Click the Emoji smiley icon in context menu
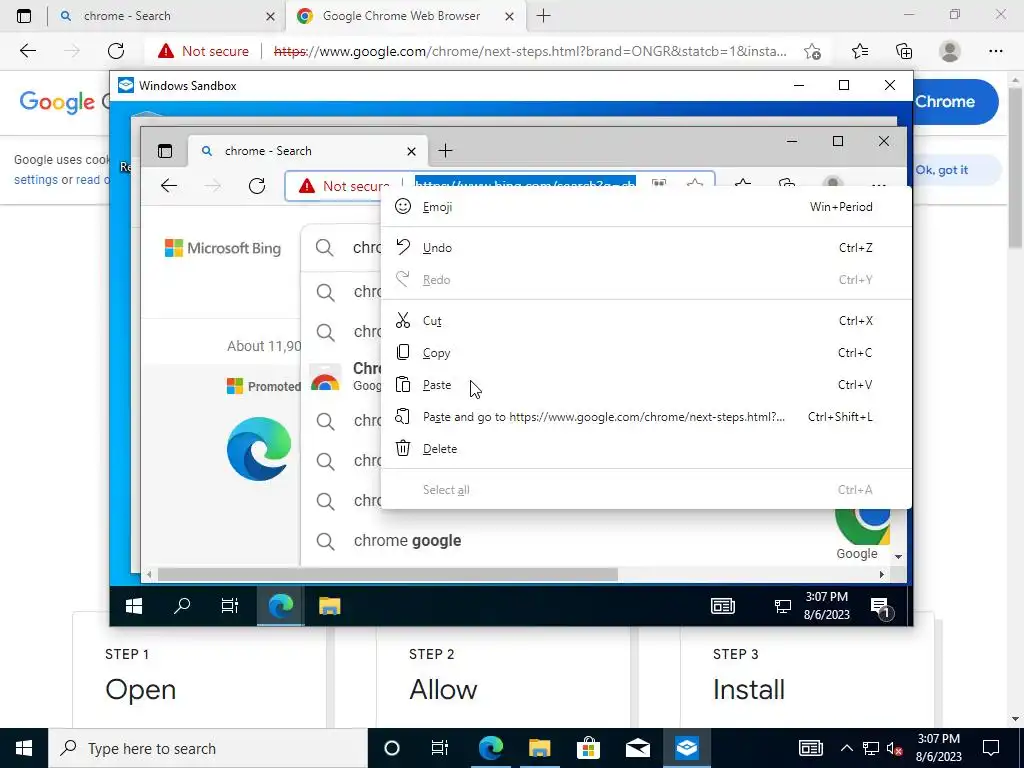This screenshot has width=1024, height=768. tap(403, 206)
